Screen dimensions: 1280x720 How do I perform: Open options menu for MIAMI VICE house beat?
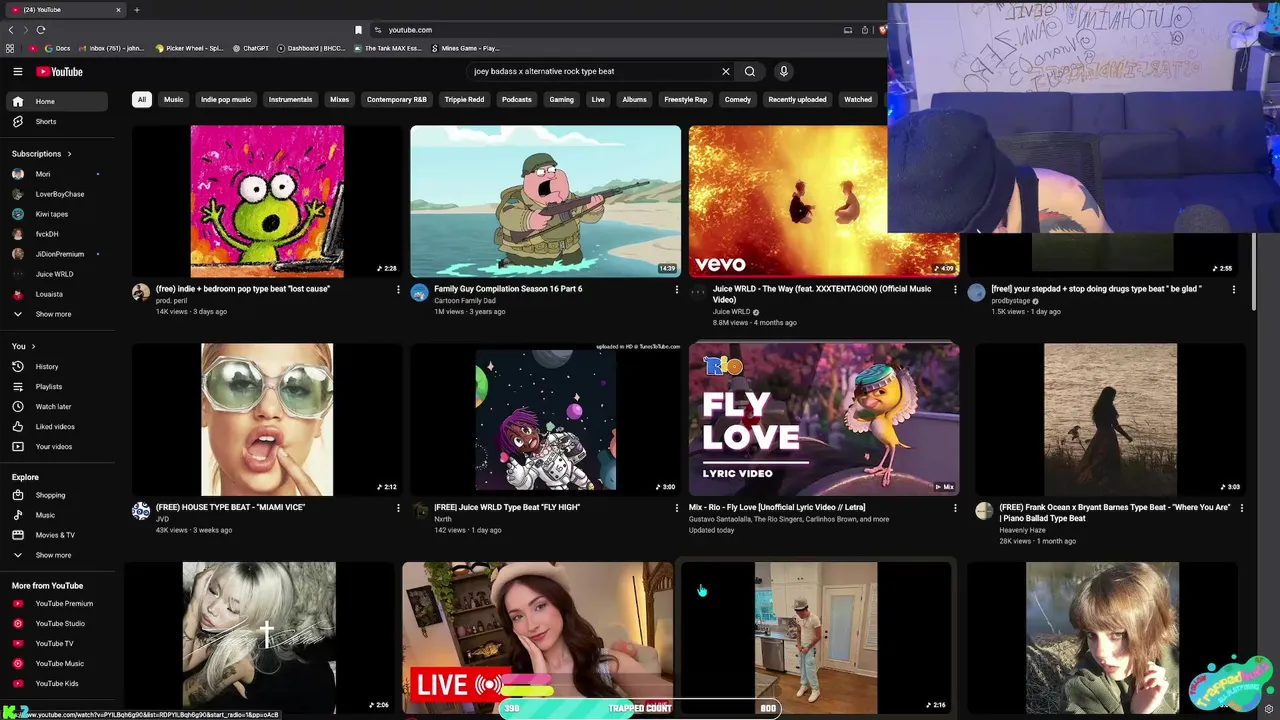(x=398, y=508)
